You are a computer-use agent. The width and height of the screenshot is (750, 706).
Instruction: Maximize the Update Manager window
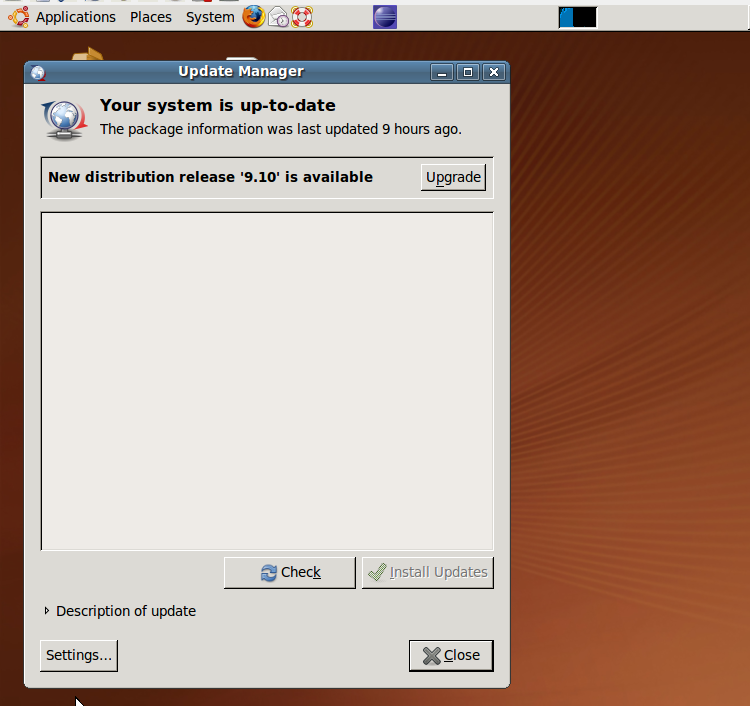click(468, 72)
